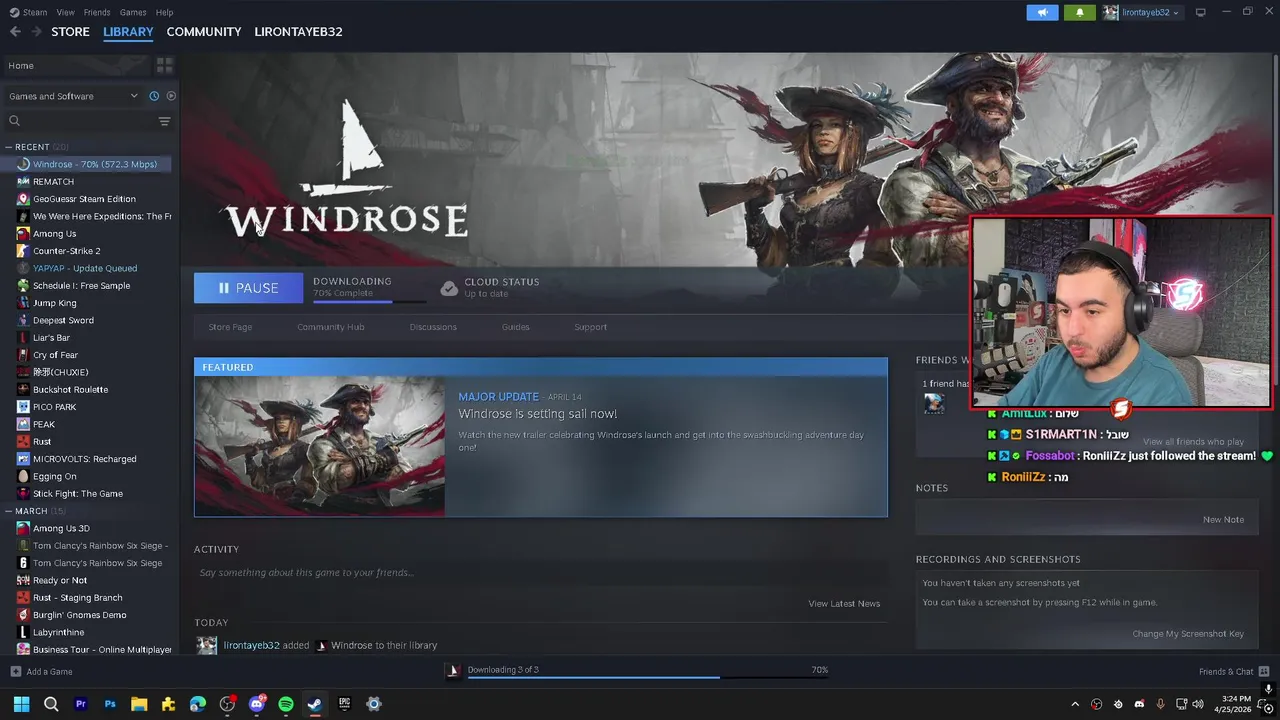The height and width of the screenshot is (720, 1280).
Task: Open the Community Hub link
Action: (x=331, y=327)
